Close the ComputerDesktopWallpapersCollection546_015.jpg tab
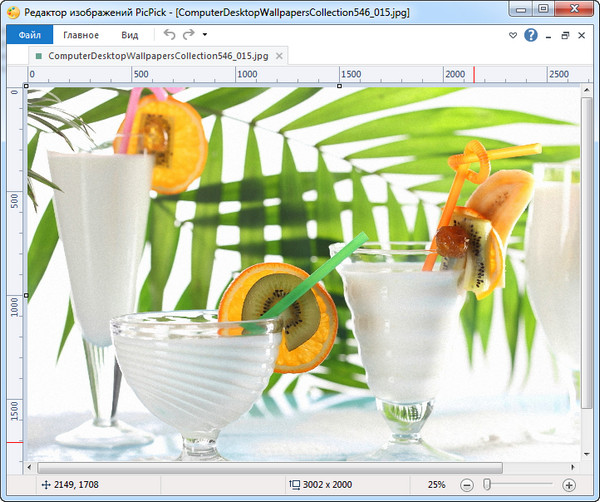This screenshot has width=600, height=502. (279, 58)
